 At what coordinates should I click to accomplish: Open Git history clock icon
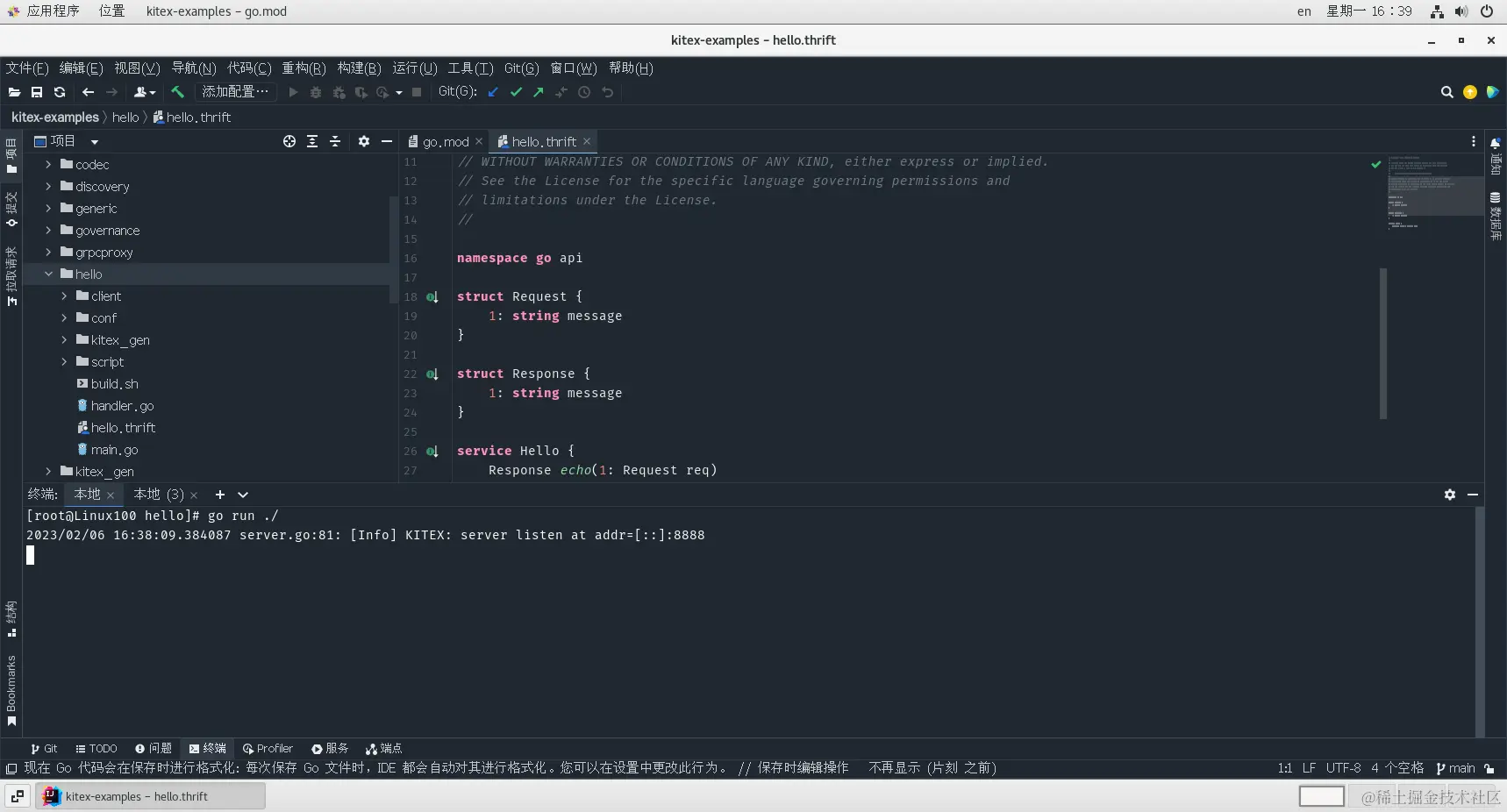(584, 92)
